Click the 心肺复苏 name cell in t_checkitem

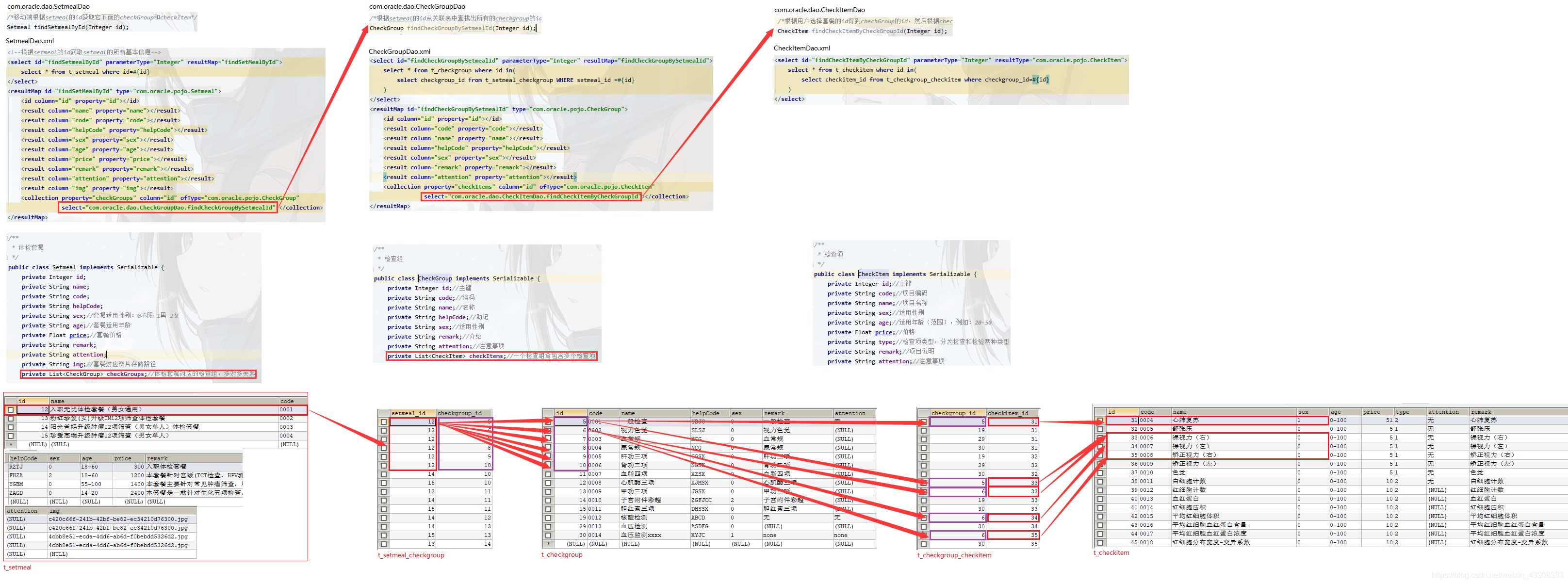(1185, 421)
